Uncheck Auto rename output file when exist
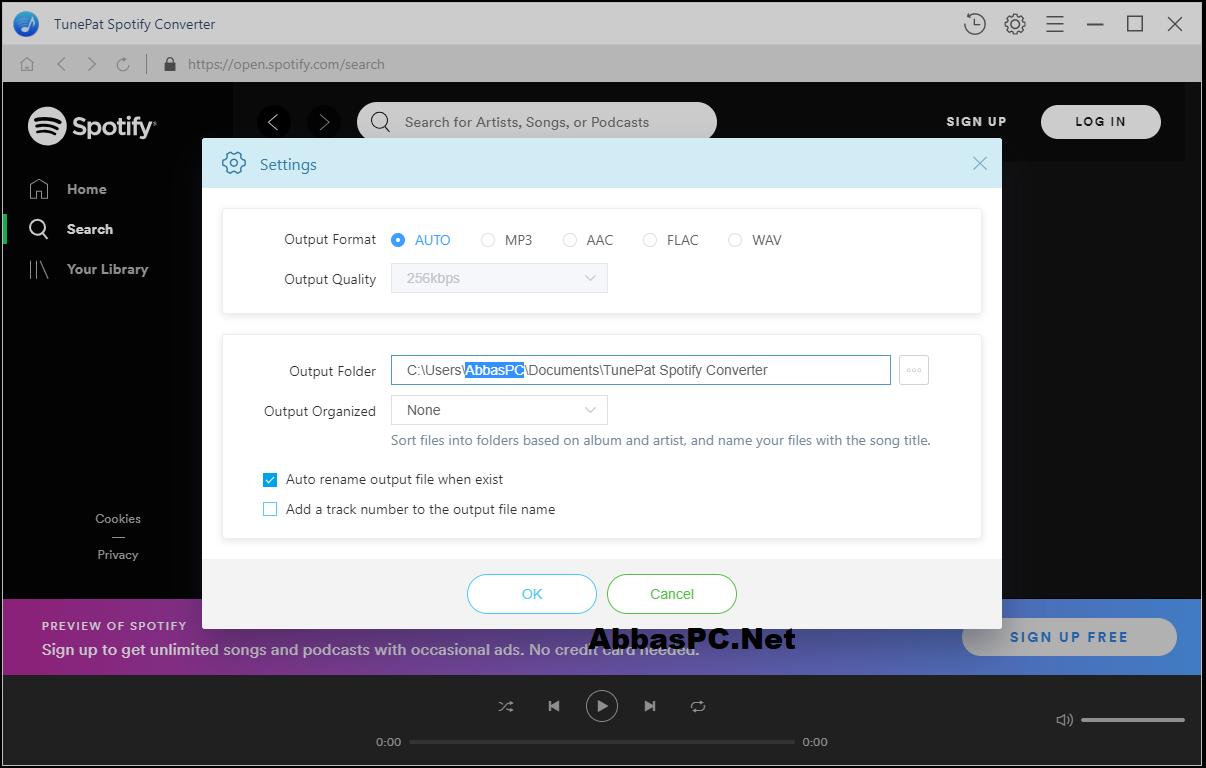 270,480
